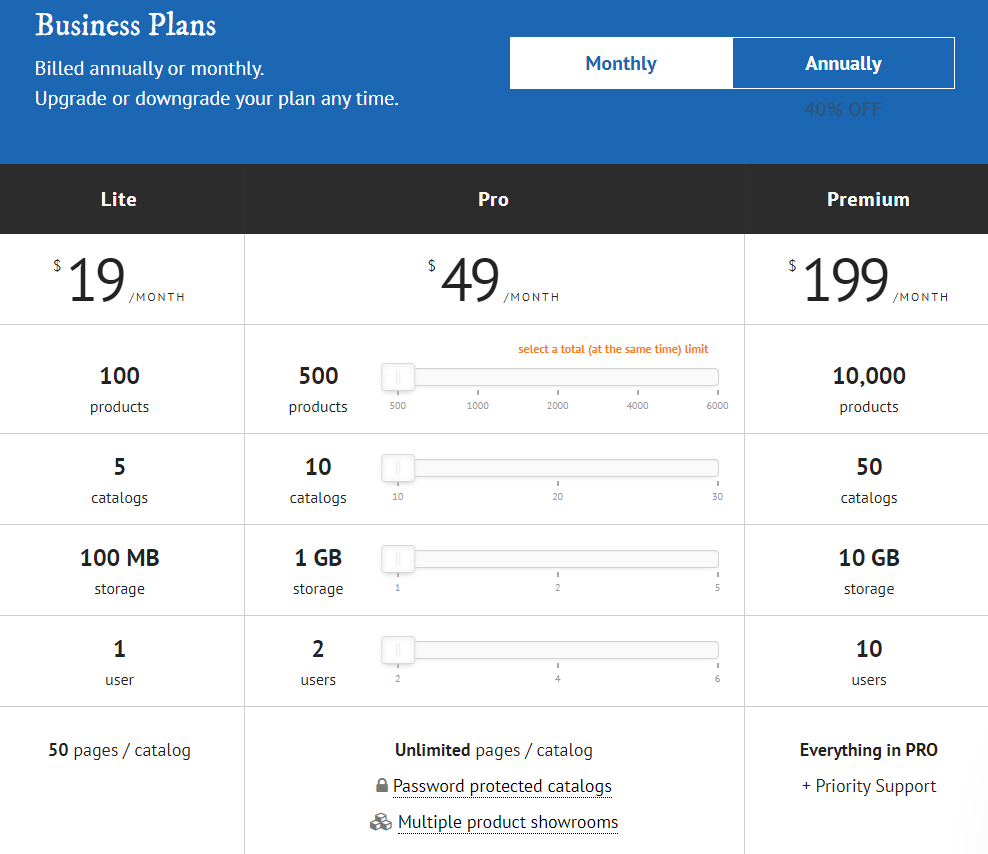Select the 6 mark on users slider
The image size is (988, 854).
tap(716, 679)
